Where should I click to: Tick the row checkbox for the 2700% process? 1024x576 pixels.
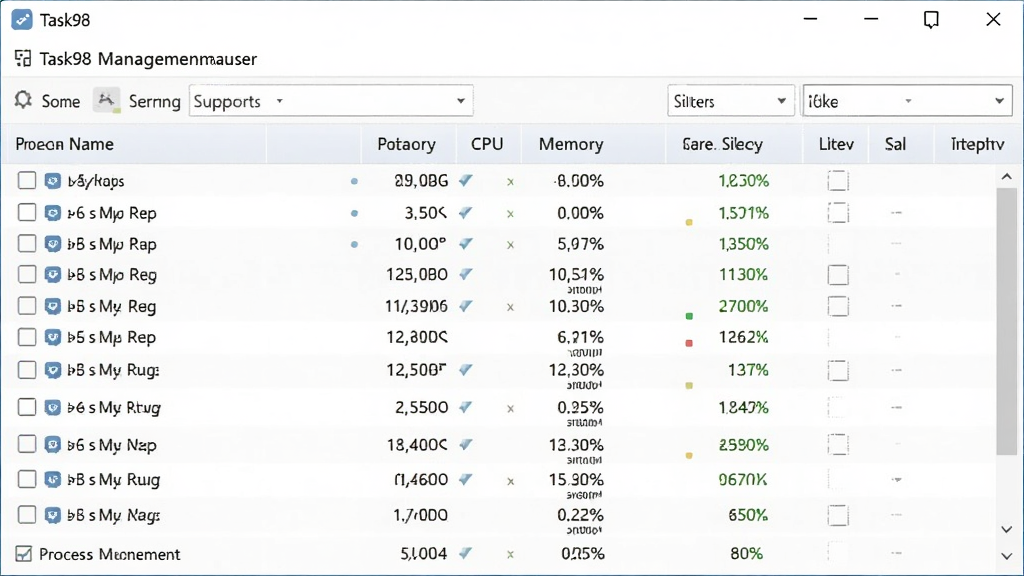pyautogui.click(x=27, y=306)
